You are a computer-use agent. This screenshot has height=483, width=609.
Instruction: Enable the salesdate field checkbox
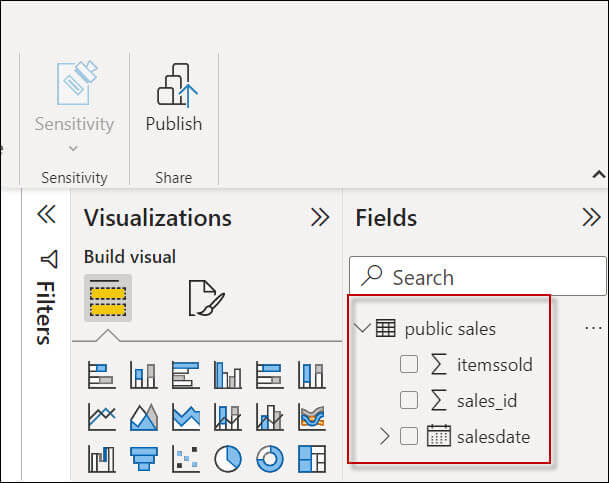(x=408, y=436)
